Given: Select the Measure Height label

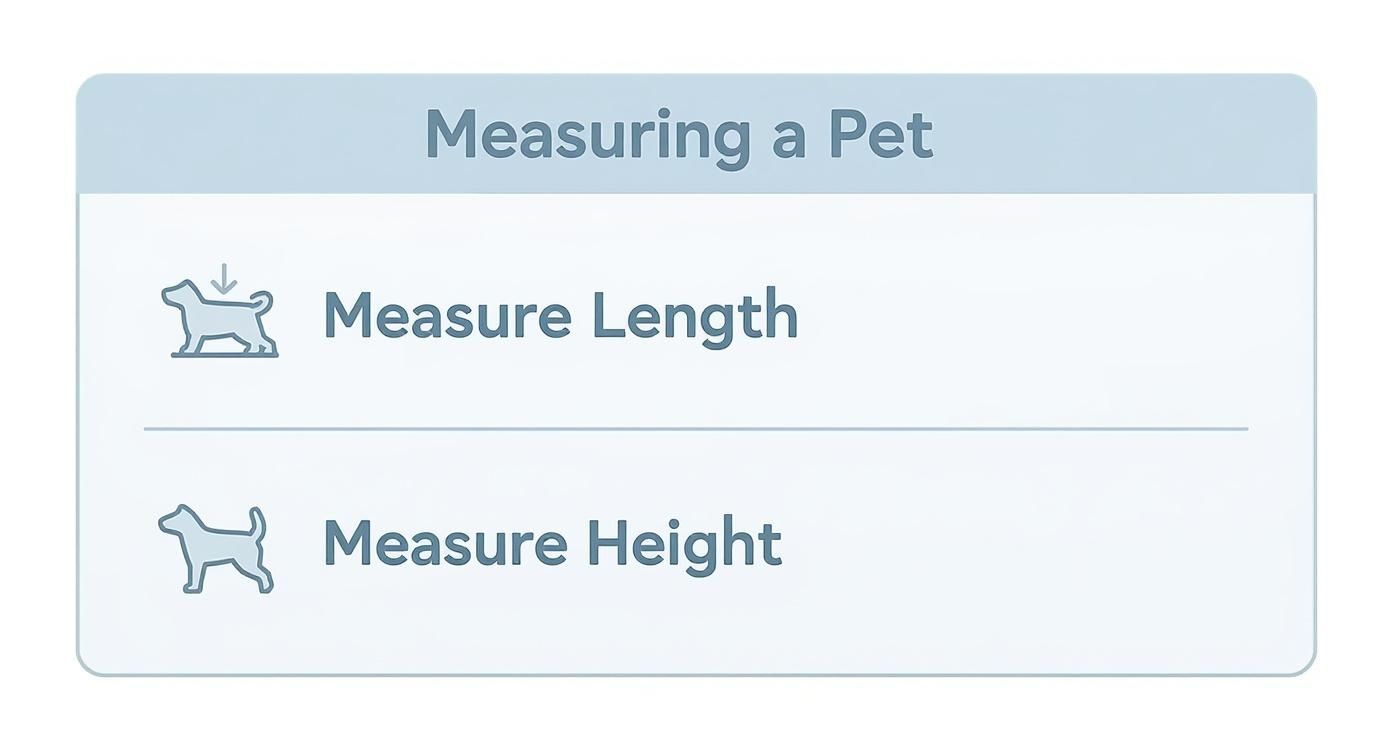Looking at the screenshot, I should tap(553, 543).
